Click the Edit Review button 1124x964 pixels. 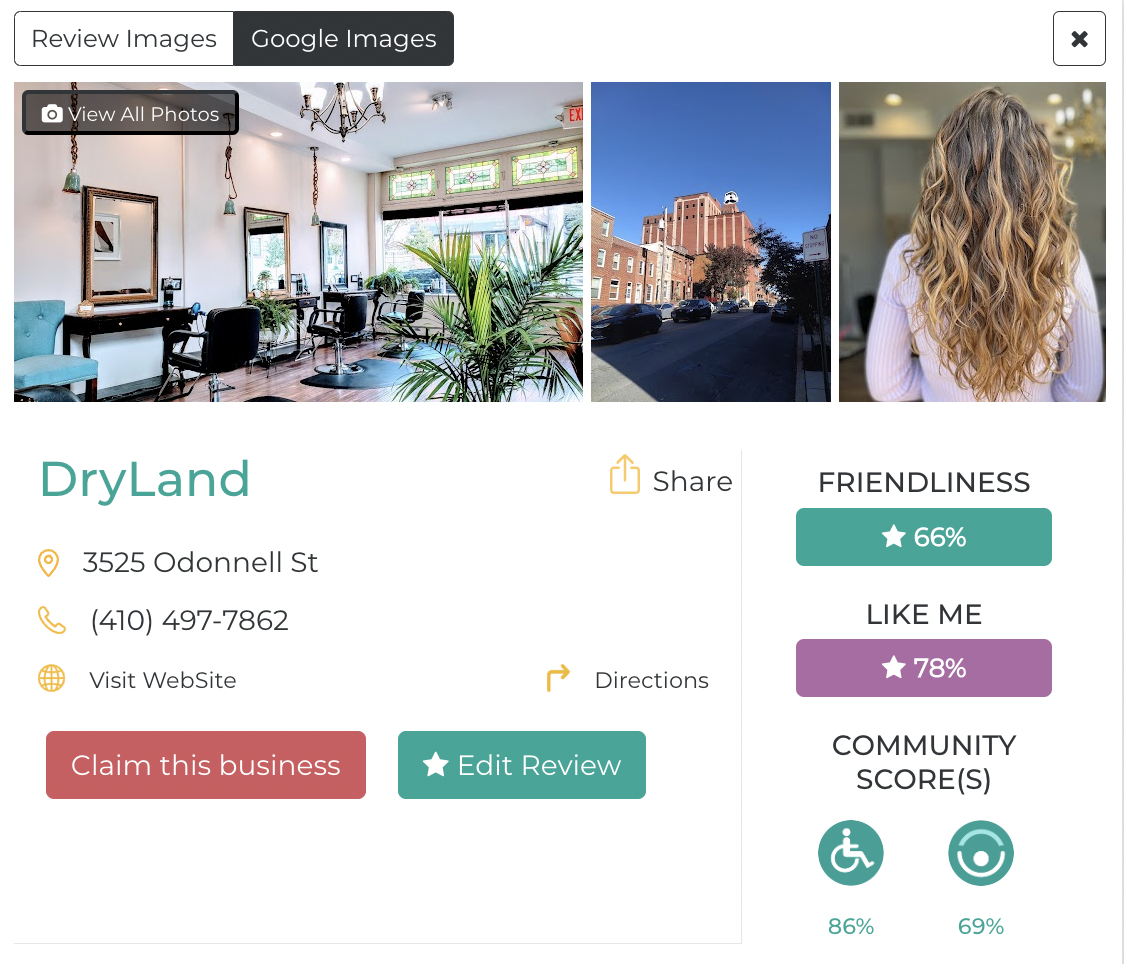522,765
